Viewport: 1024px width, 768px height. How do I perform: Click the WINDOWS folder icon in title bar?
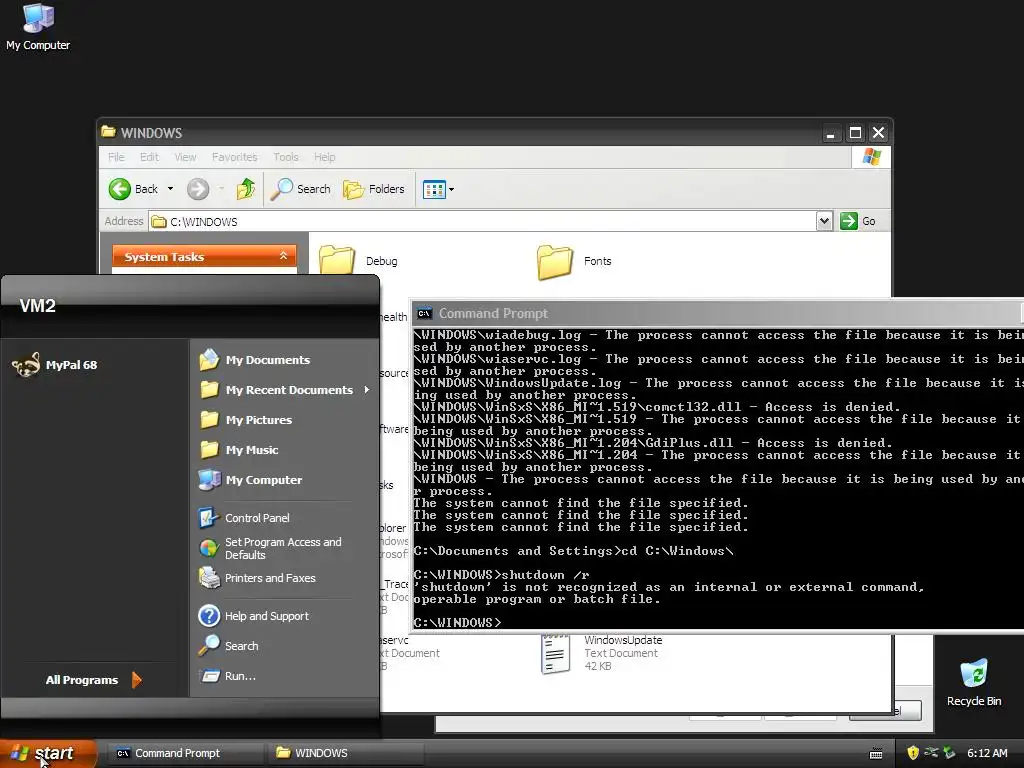(x=108, y=132)
